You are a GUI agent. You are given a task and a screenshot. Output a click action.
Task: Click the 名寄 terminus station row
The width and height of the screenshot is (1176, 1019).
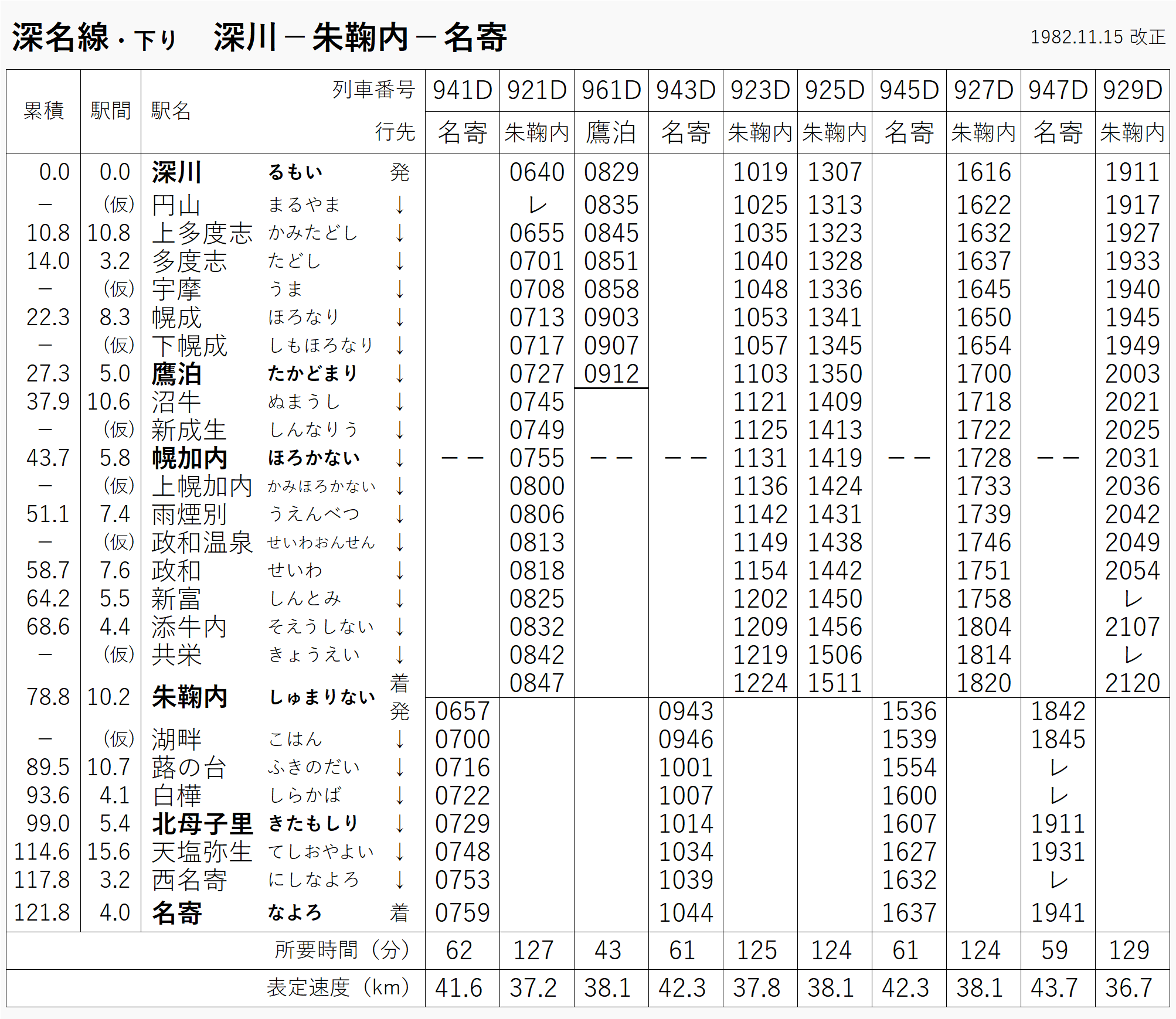[x=176, y=913]
